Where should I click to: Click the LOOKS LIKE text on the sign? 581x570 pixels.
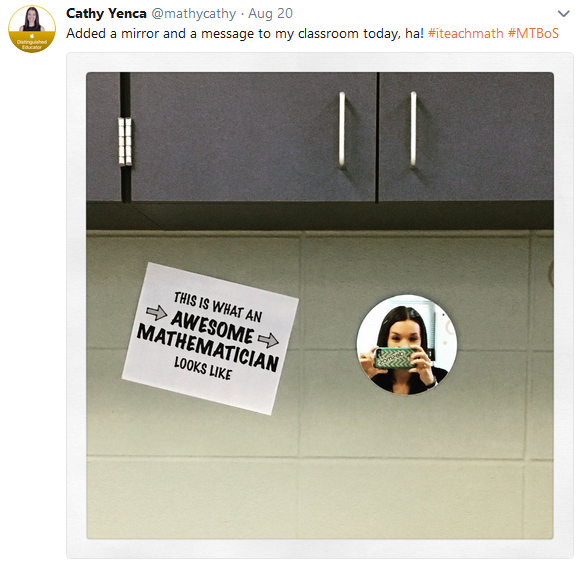coord(203,368)
